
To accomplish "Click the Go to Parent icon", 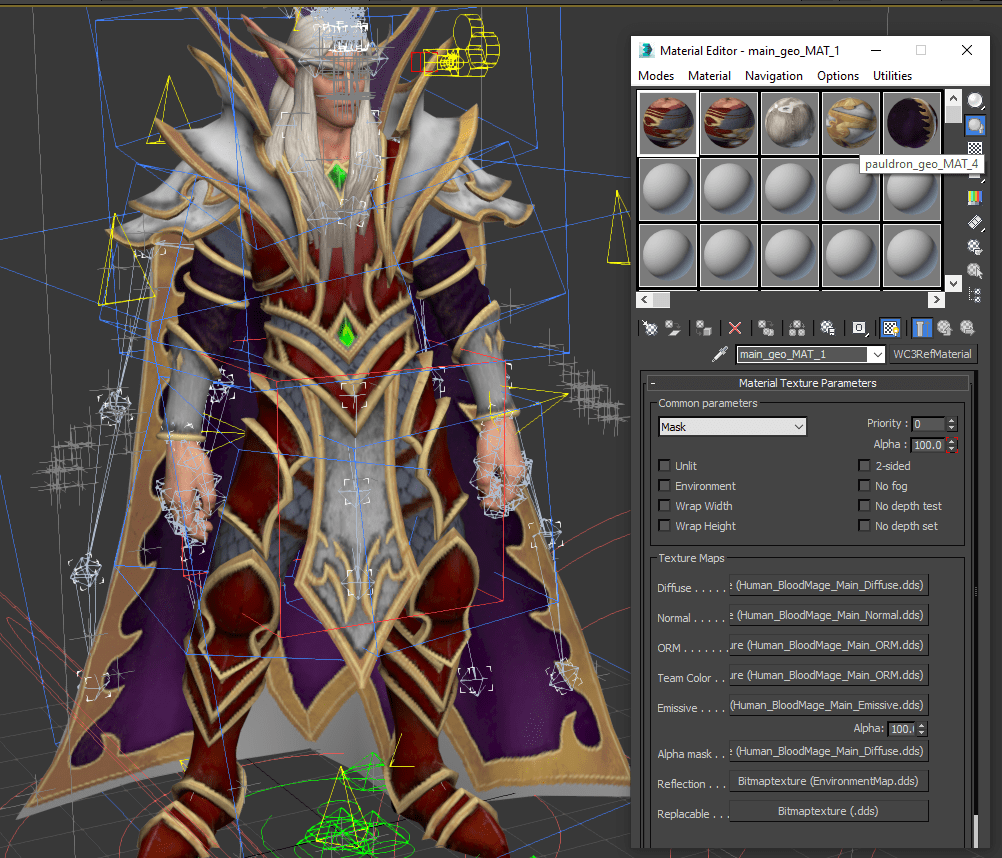I will pyautogui.click(x=944, y=328).
